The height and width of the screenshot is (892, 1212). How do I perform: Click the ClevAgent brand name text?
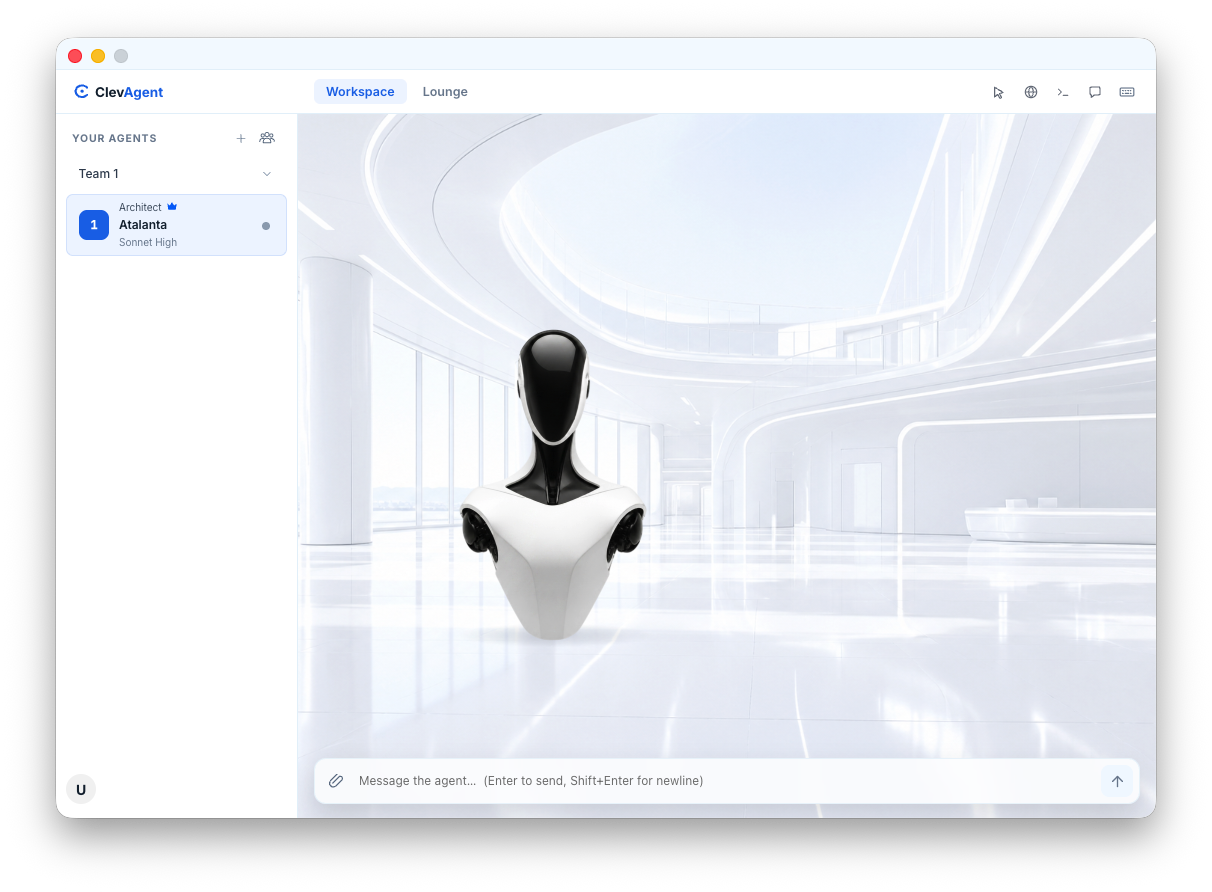pos(129,92)
